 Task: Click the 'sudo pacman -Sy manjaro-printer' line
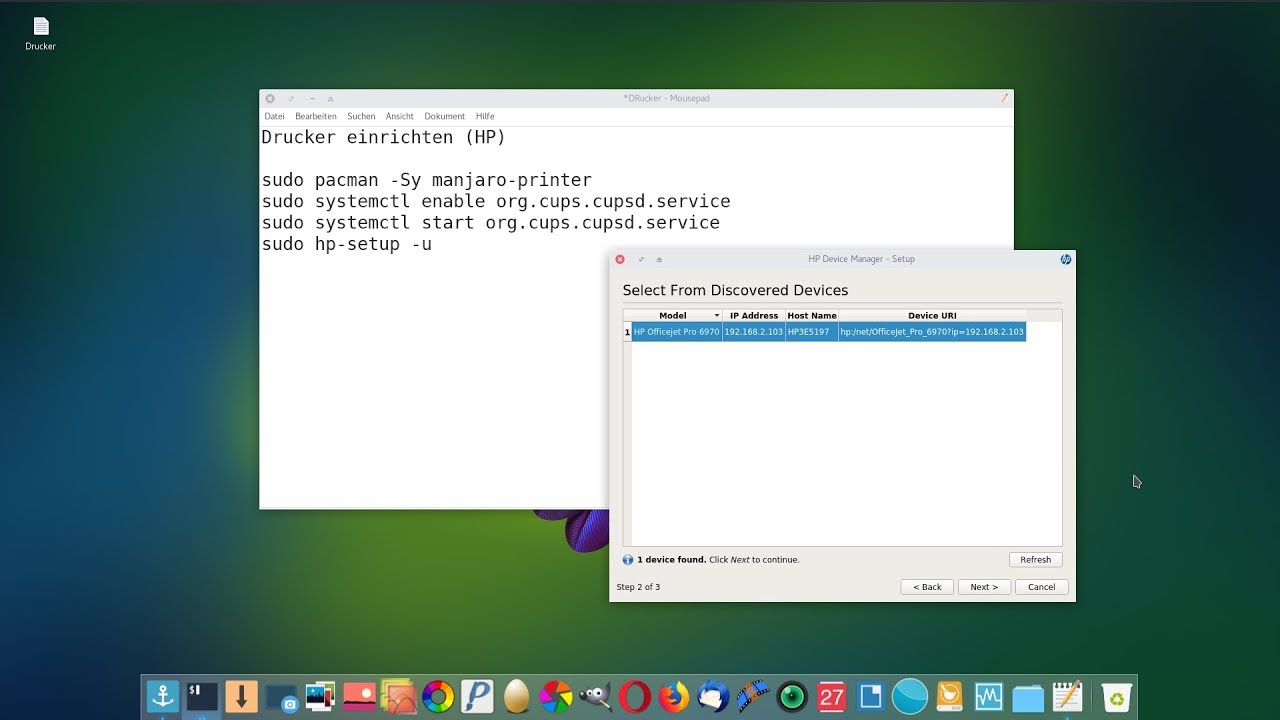click(x=427, y=181)
